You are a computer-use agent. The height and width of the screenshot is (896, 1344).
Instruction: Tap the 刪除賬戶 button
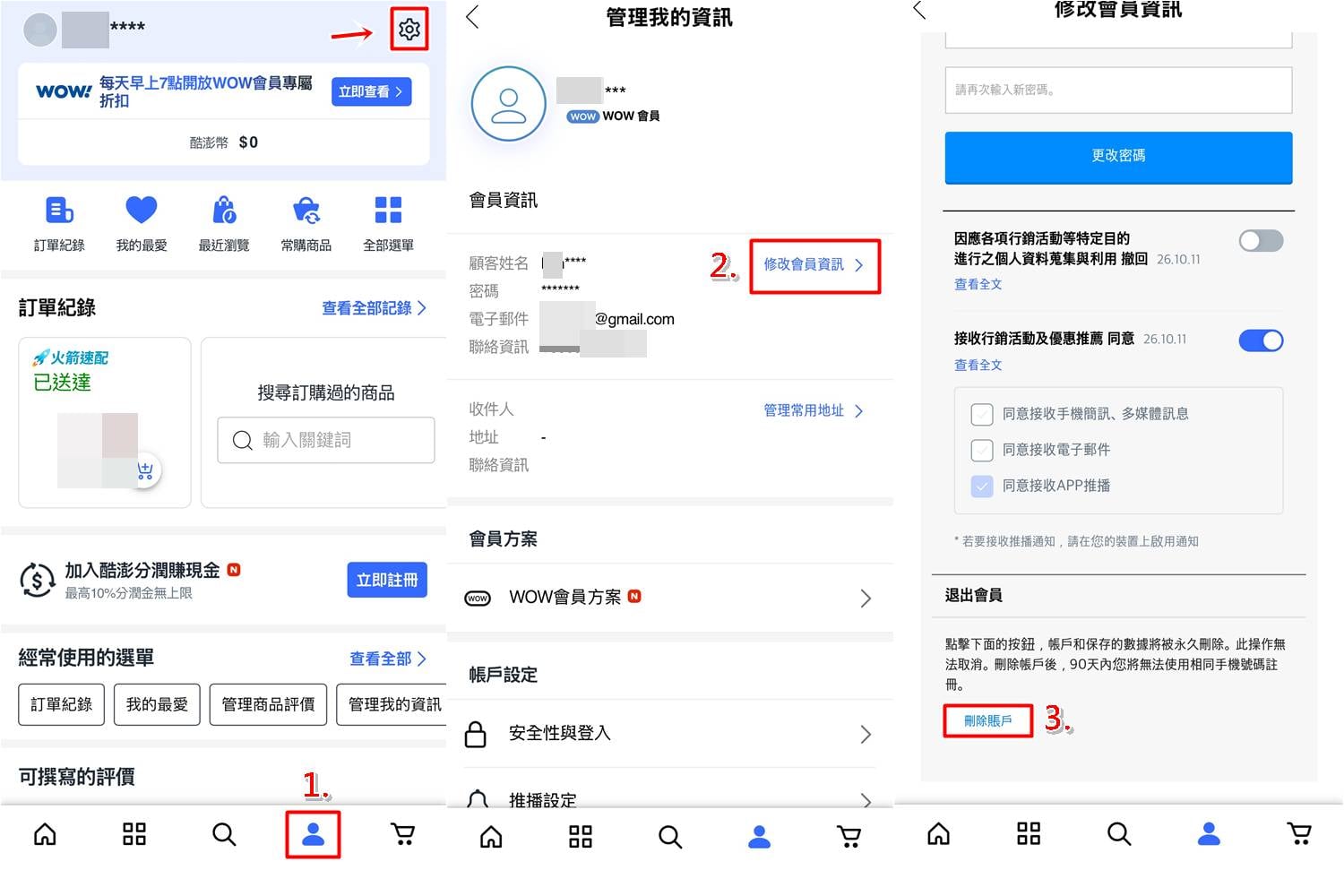coord(988,720)
